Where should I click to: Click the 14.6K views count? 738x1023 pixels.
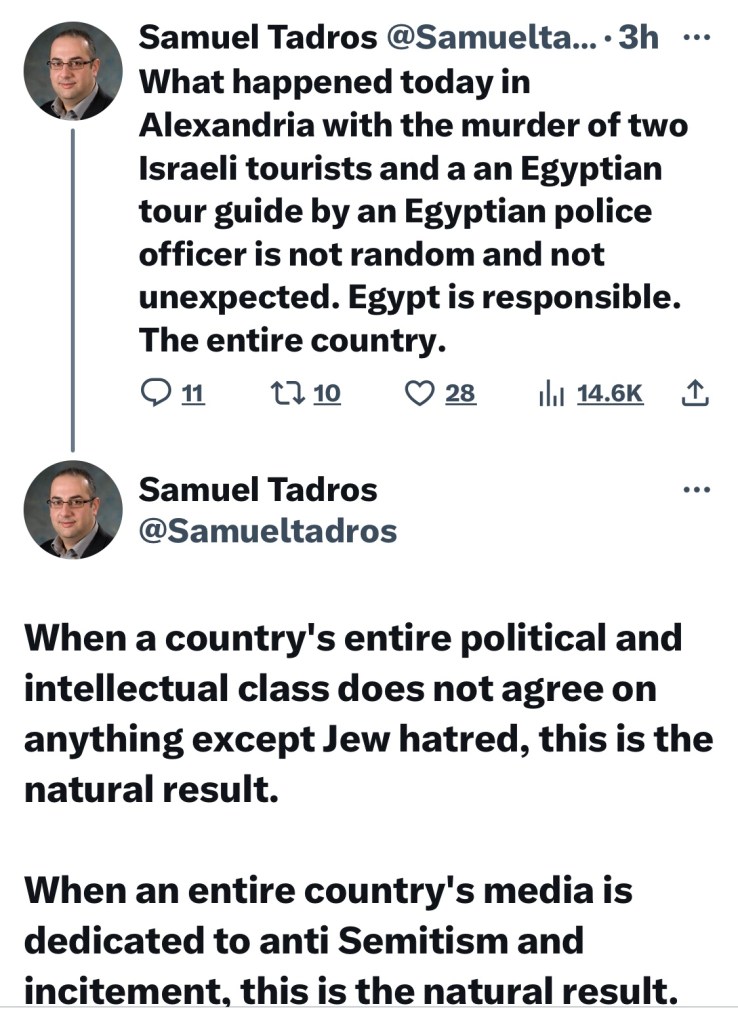[x=610, y=394]
